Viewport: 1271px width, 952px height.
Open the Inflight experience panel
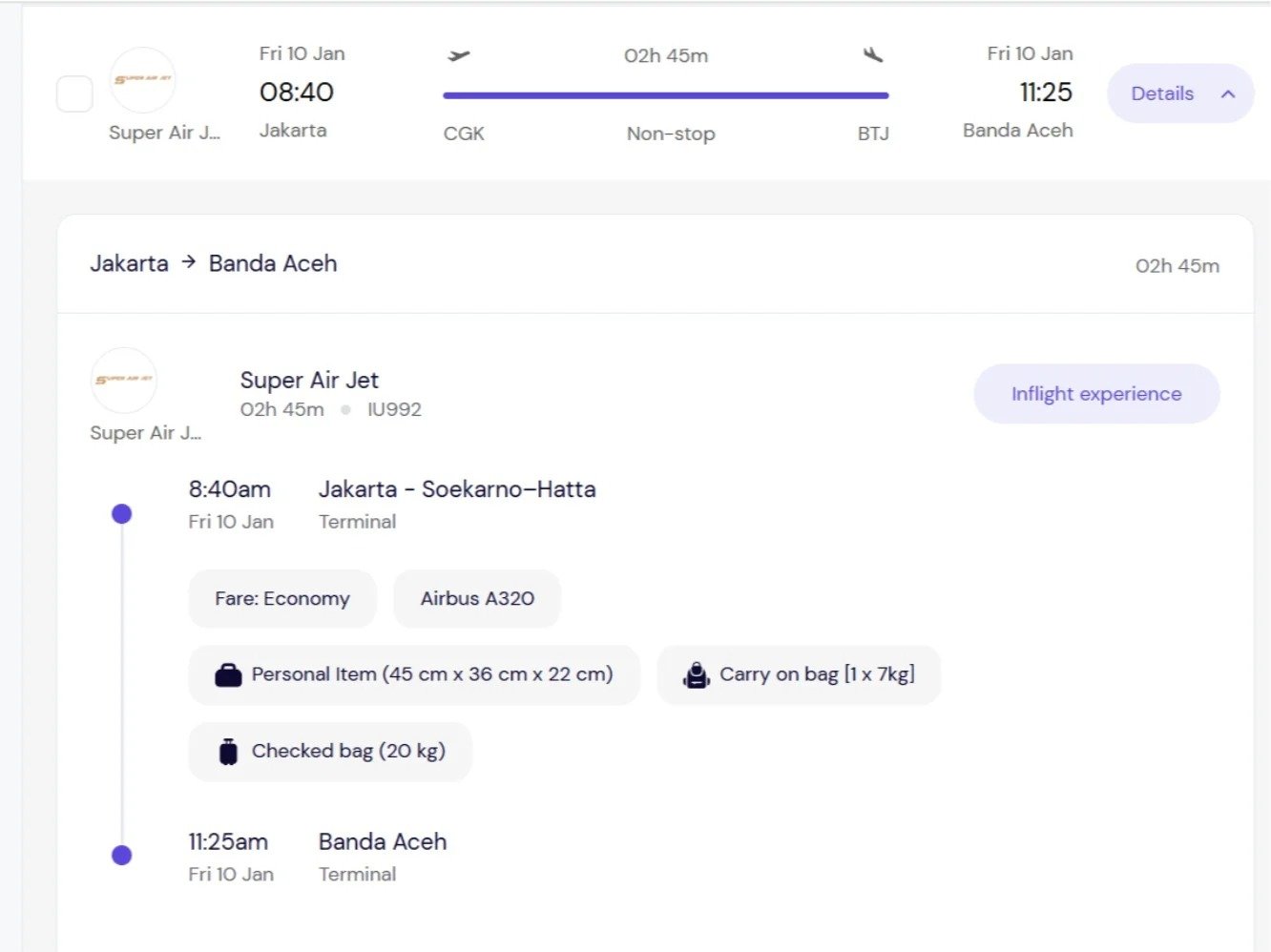click(x=1096, y=394)
